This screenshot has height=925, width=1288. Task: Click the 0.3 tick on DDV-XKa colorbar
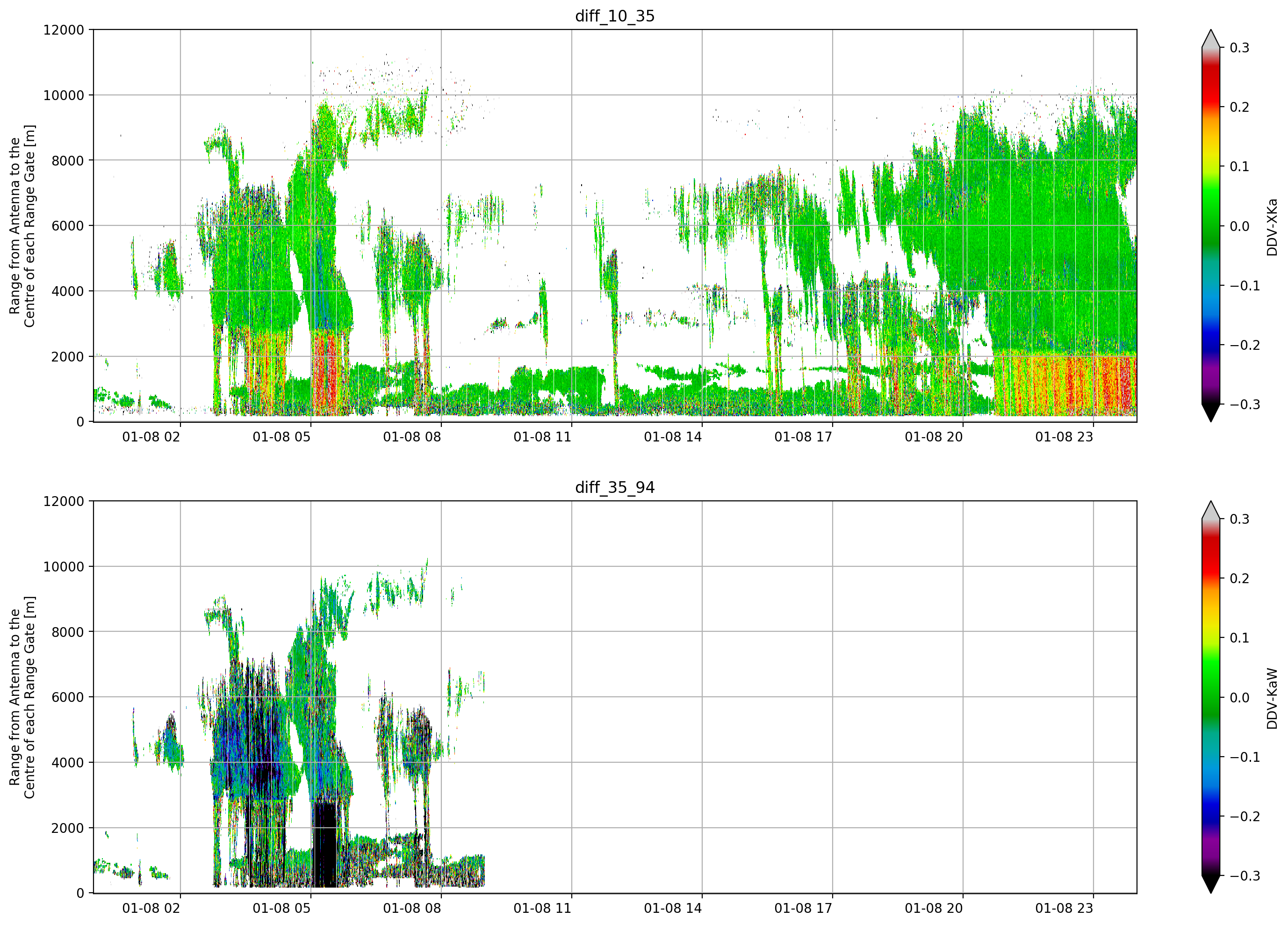point(1239,48)
